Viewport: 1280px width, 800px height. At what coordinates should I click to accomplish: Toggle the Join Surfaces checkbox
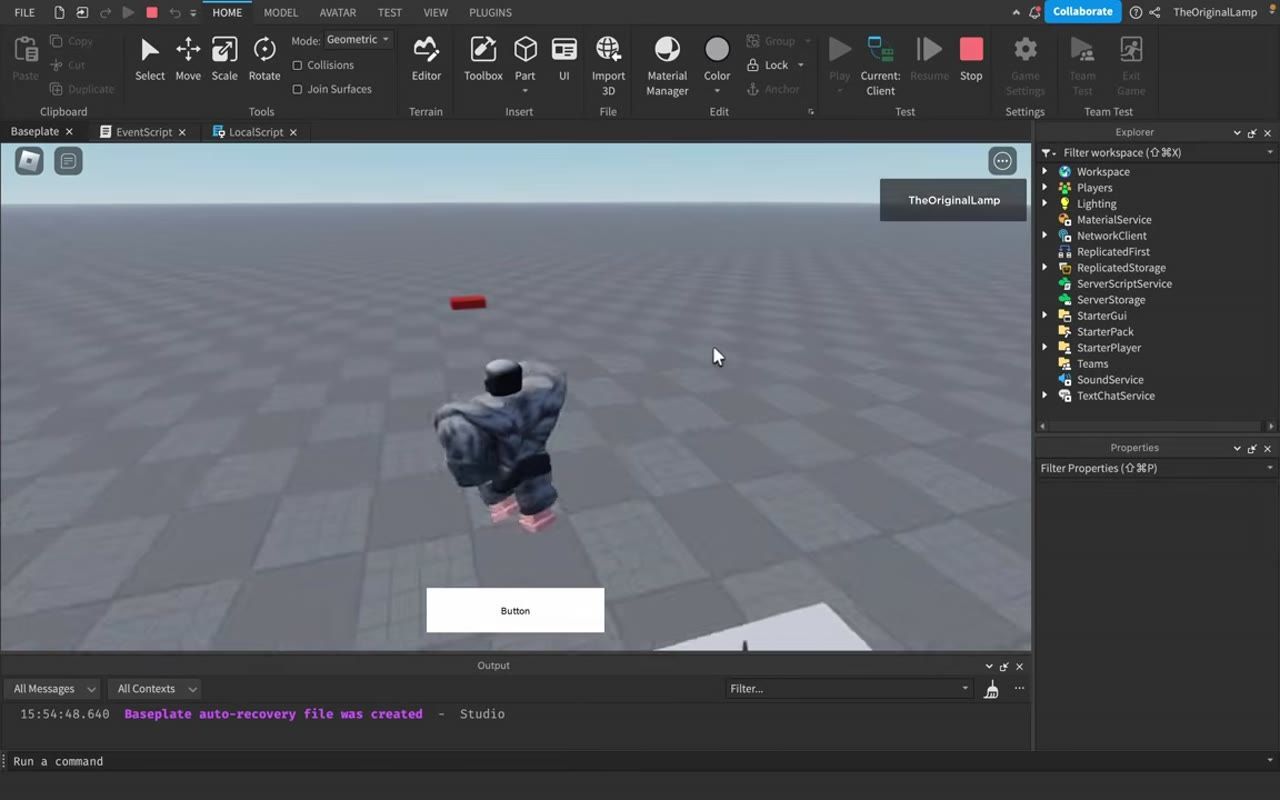(297, 89)
